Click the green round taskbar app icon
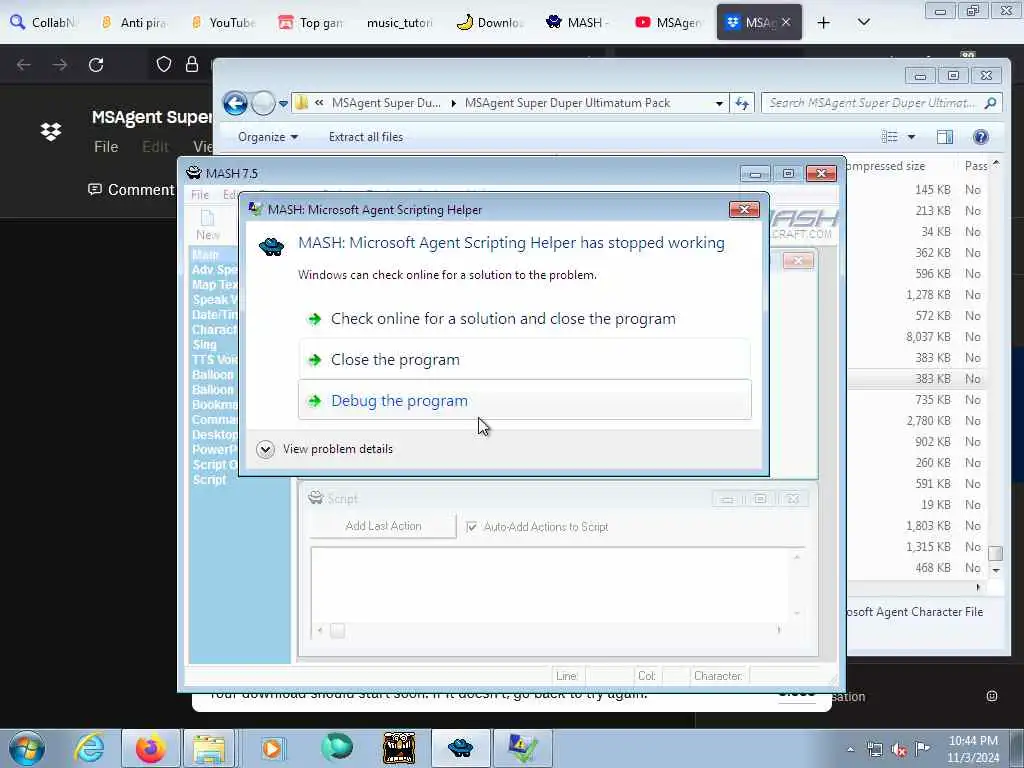 [337, 748]
